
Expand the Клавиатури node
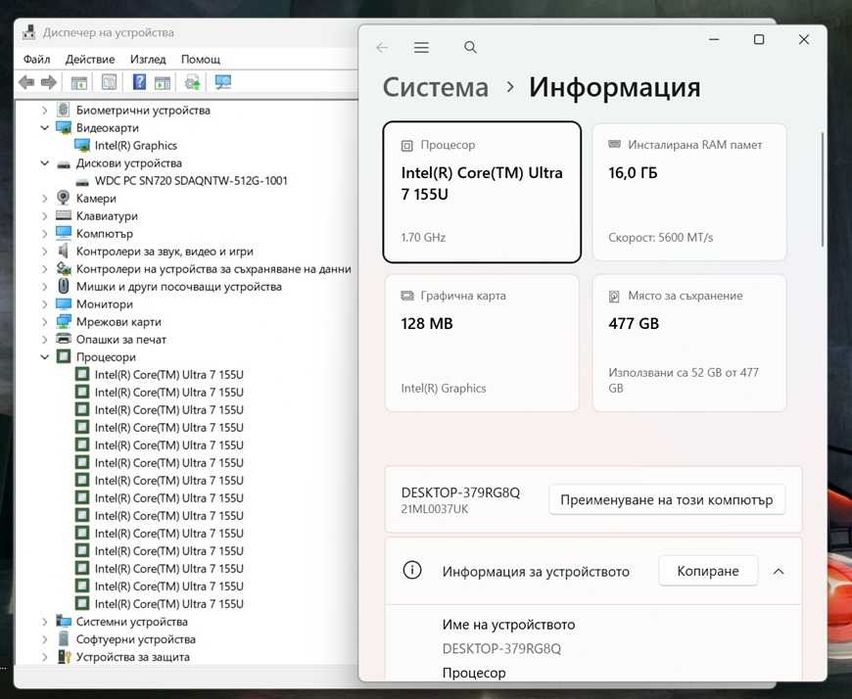click(45, 216)
